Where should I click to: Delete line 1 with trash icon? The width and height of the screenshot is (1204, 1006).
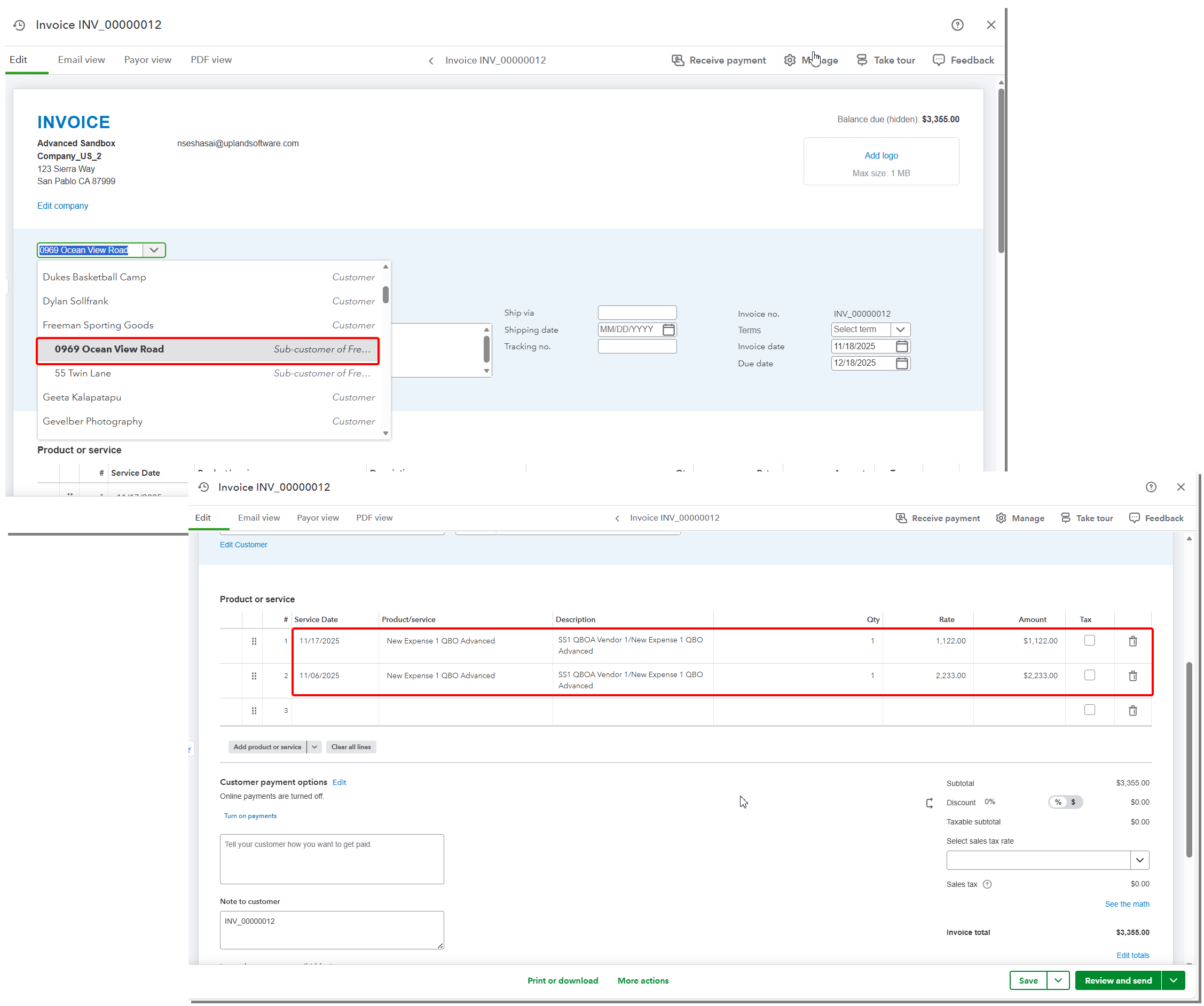tap(1132, 641)
